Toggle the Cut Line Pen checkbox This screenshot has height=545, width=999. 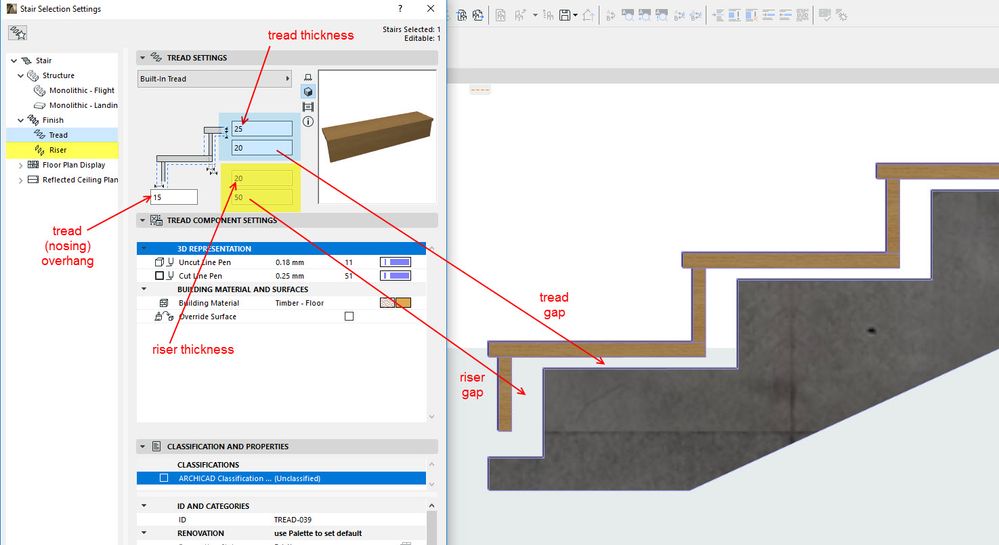(x=159, y=275)
